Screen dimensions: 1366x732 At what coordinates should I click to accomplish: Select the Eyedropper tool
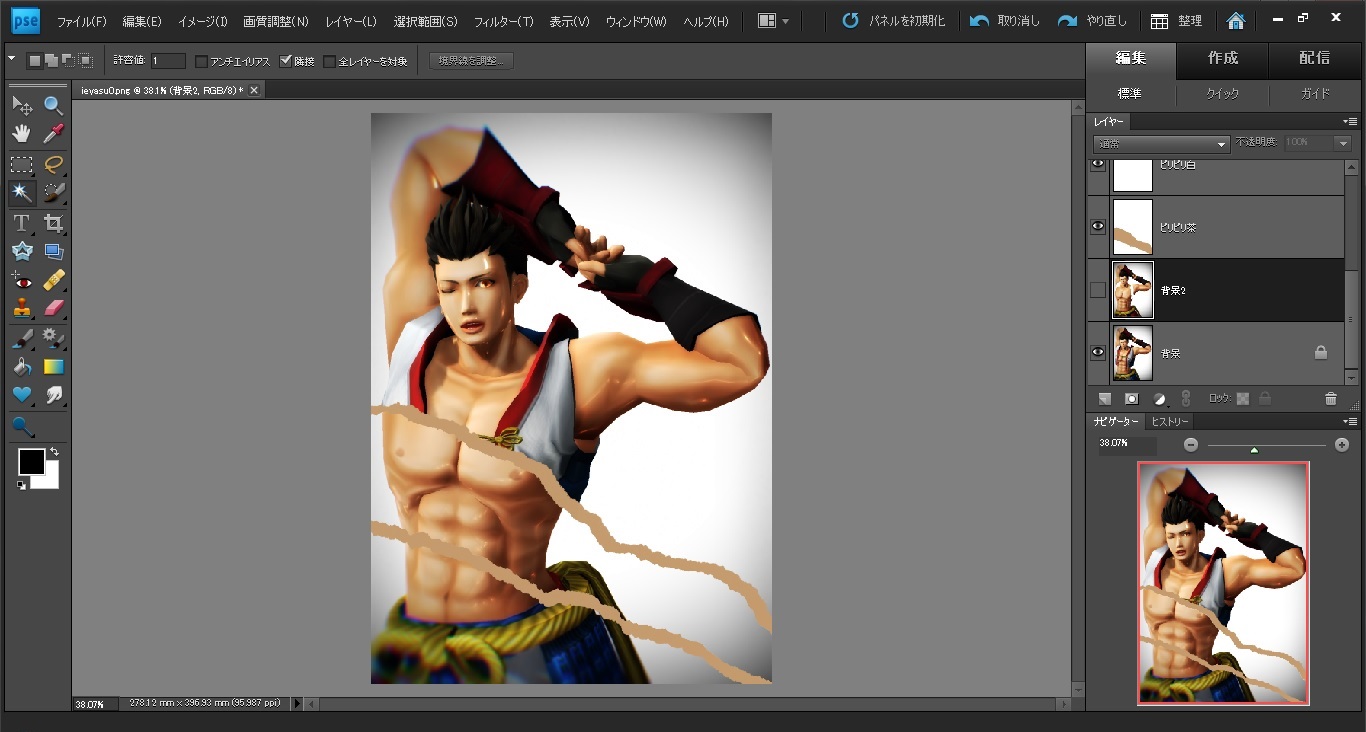pyautogui.click(x=54, y=134)
